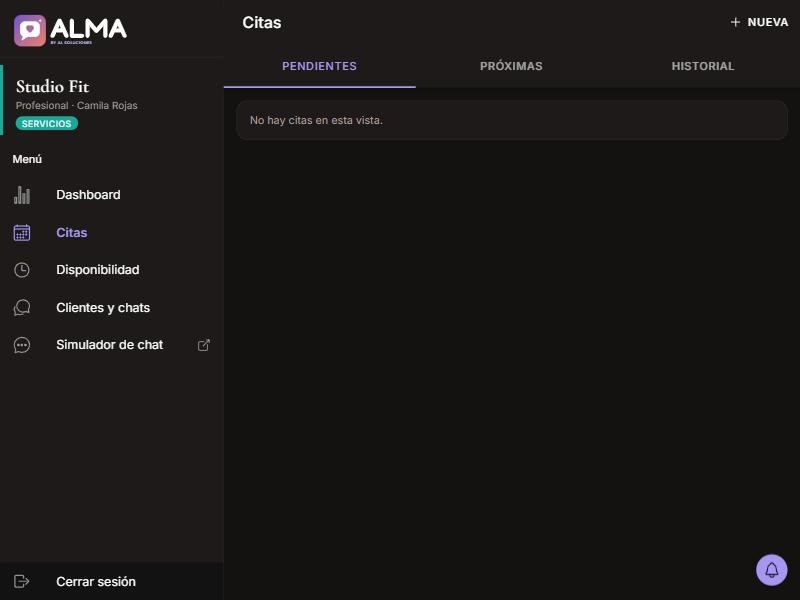Screen dimensions: 800x600
Task: Click the SERVICIOS badge
Action: (x=46, y=123)
